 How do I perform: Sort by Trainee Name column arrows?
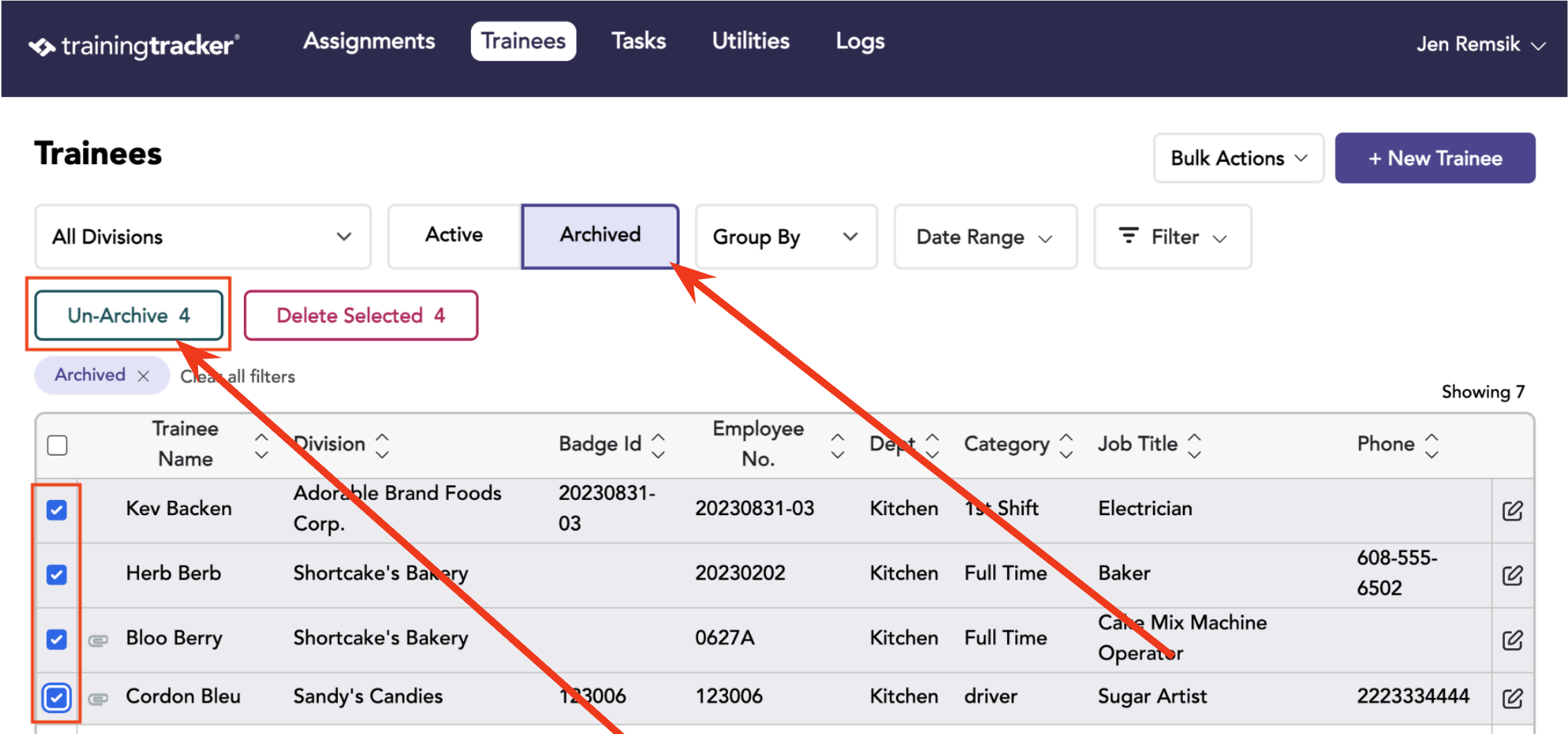(x=261, y=446)
